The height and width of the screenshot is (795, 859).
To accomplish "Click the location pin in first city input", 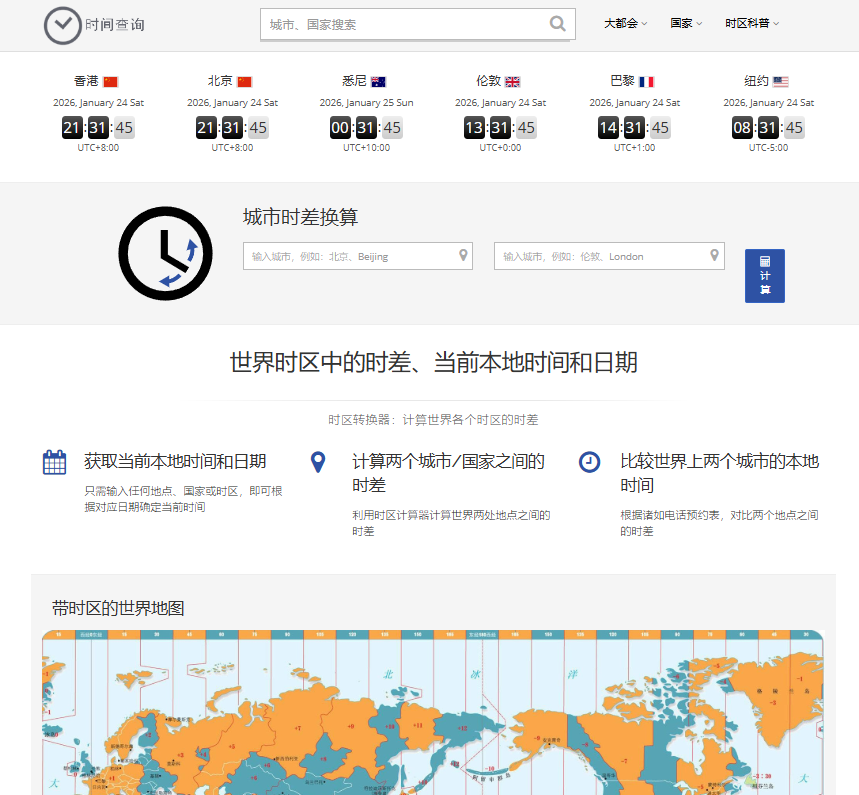I will point(463,255).
